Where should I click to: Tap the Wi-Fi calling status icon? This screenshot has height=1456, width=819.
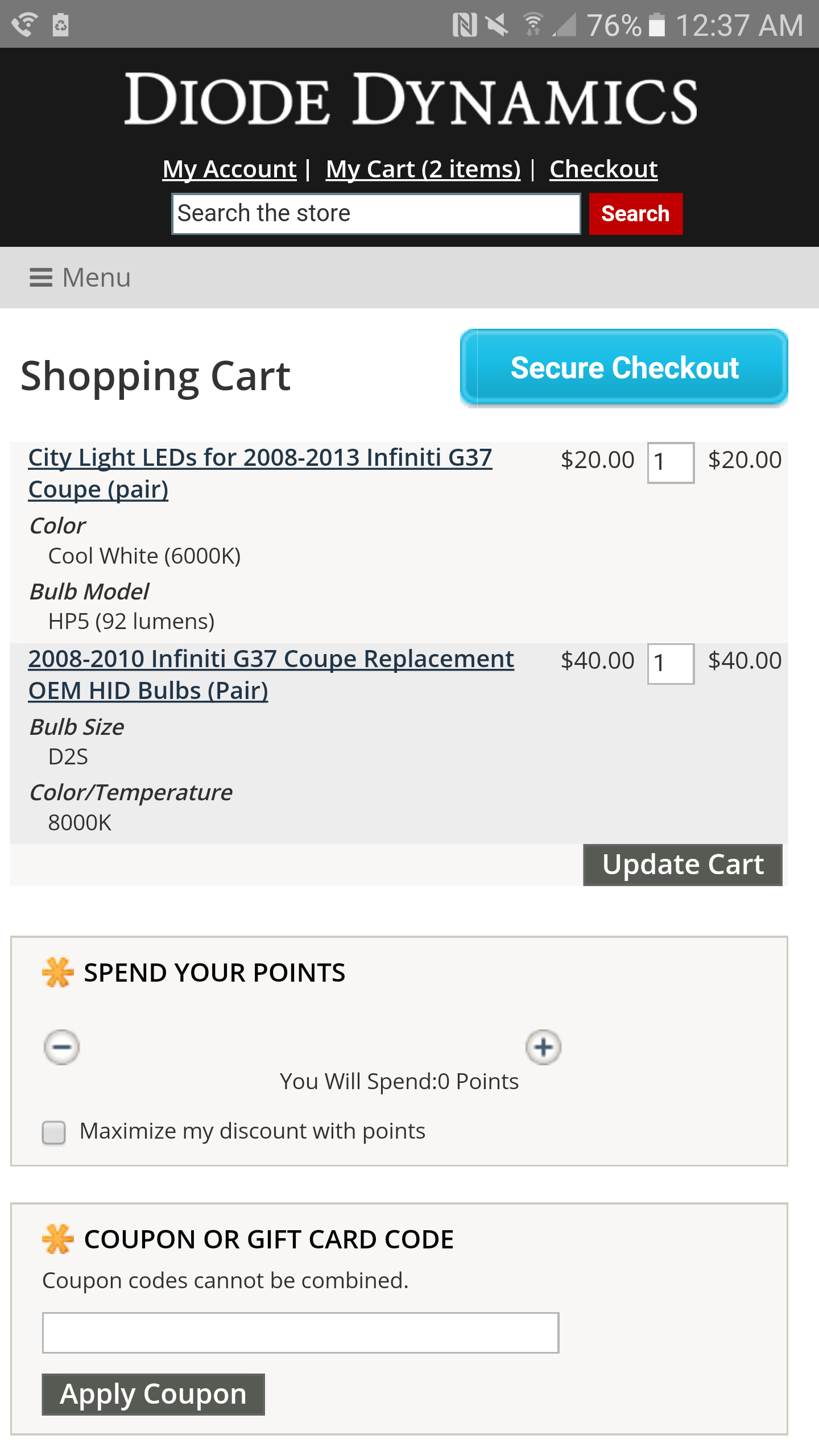[x=24, y=25]
